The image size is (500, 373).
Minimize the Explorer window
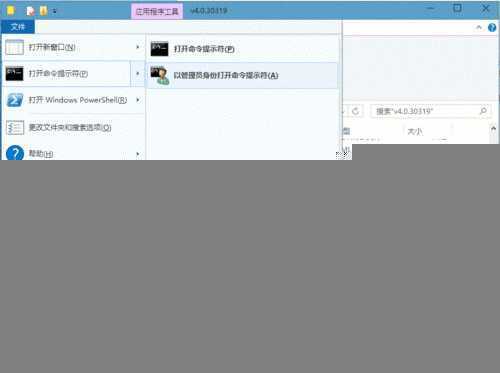pos(431,9)
